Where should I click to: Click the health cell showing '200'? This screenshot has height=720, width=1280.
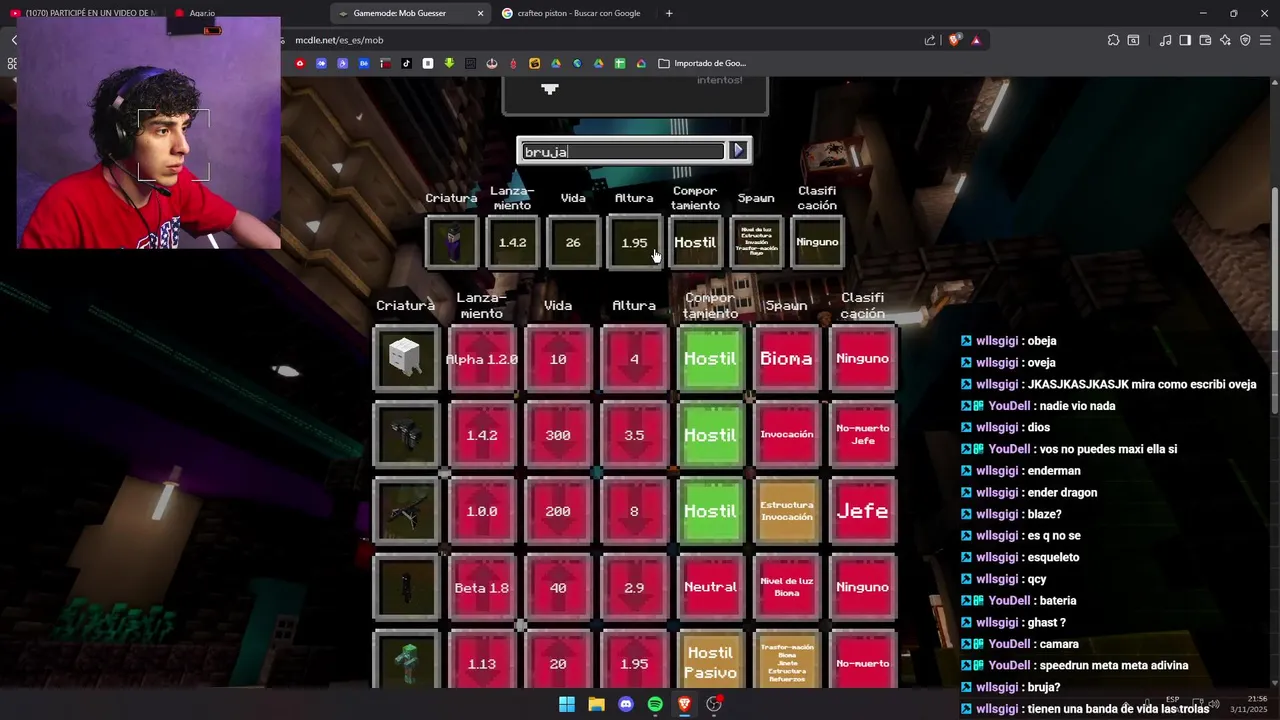click(x=558, y=511)
